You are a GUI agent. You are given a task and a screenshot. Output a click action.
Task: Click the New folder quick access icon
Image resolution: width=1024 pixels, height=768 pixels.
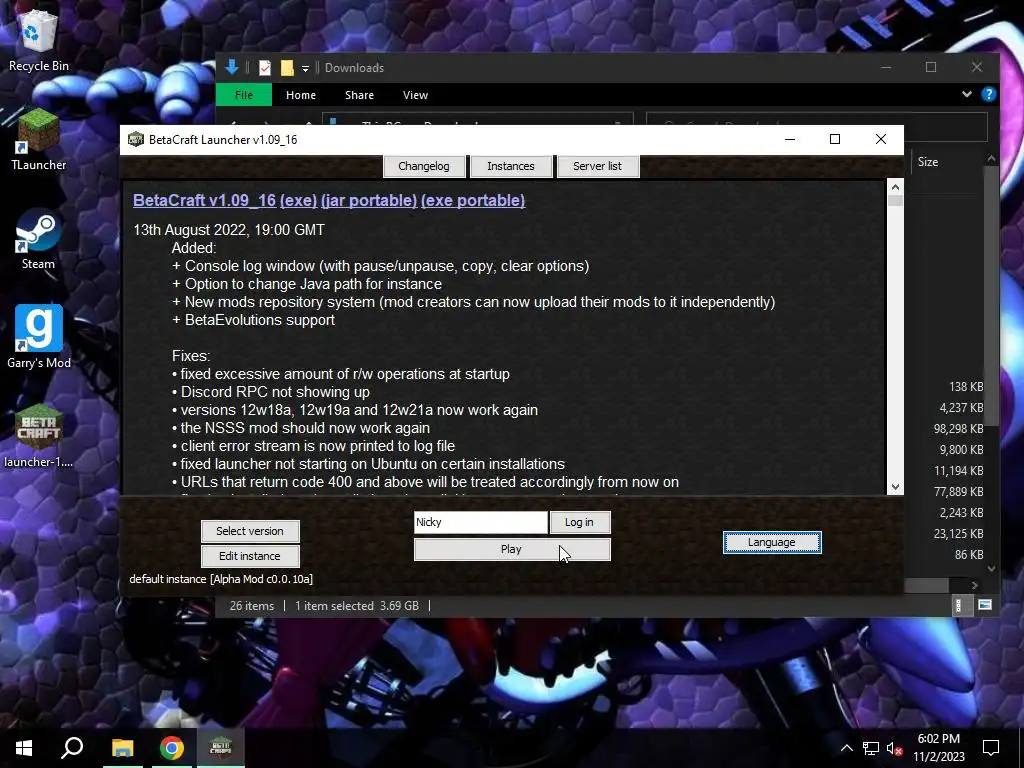[x=287, y=67]
